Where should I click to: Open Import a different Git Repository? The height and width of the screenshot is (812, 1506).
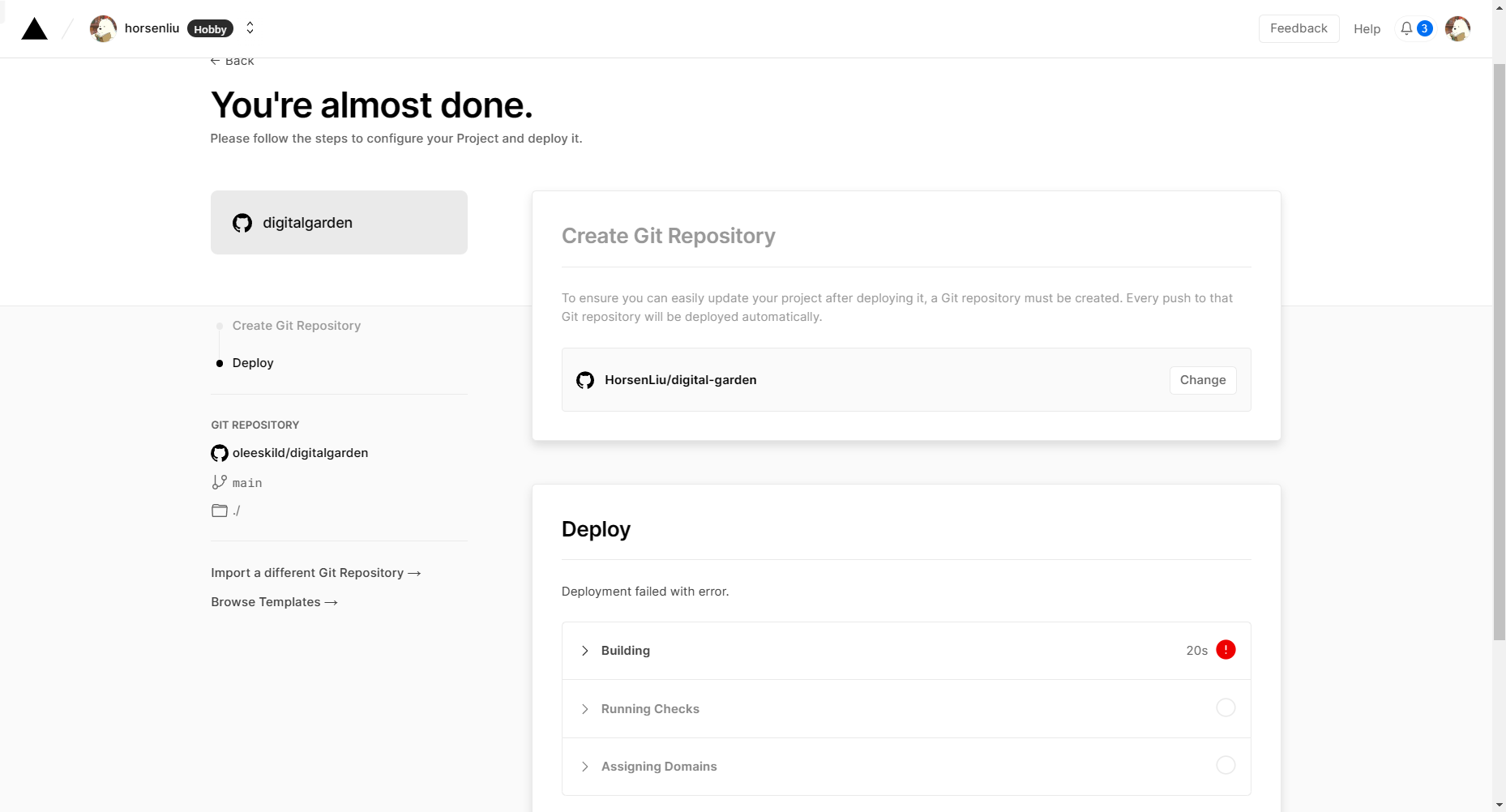pyautogui.click(x=315, y=572)
